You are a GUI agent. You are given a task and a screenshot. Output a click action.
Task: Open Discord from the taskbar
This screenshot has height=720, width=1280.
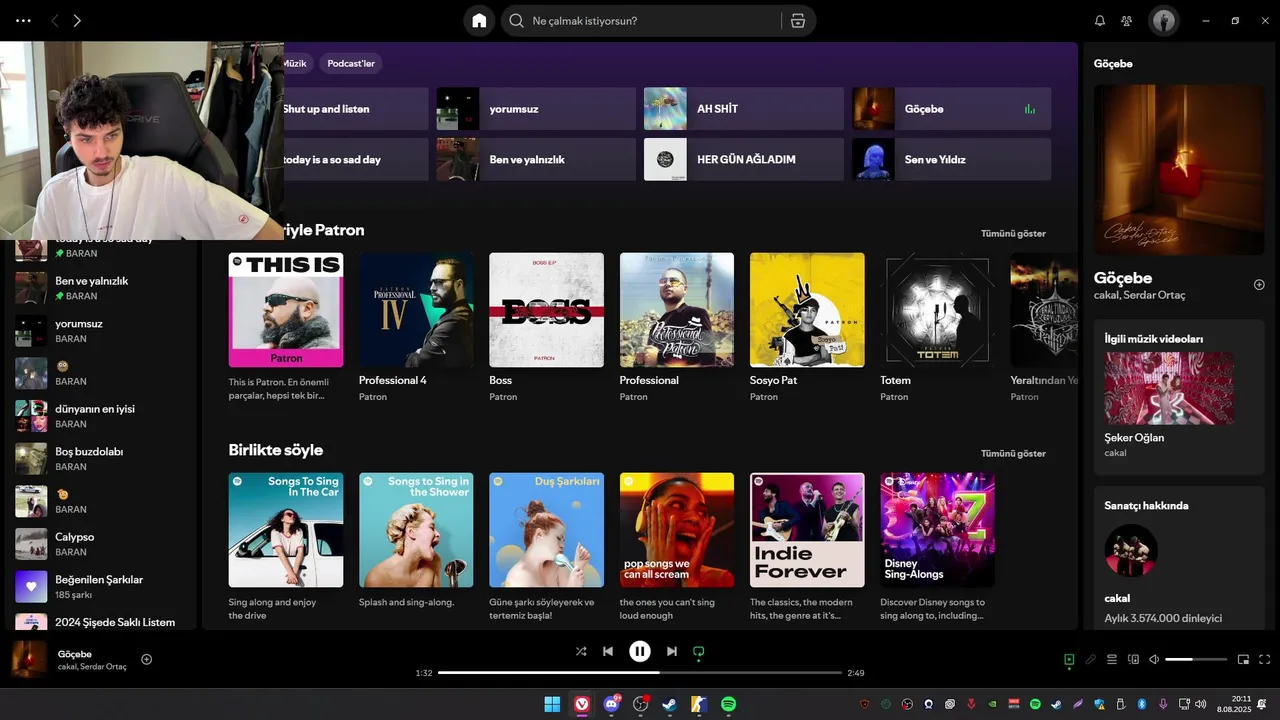pyautogui.click(x=611, y=704)
